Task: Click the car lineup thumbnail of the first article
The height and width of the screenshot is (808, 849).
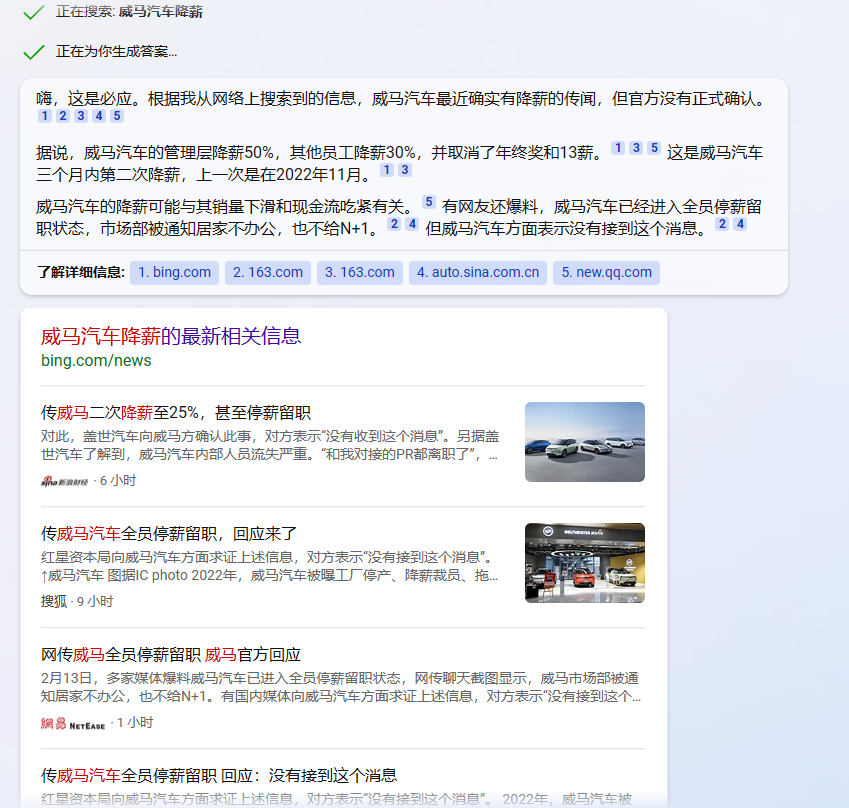Action: click(584, 441)
